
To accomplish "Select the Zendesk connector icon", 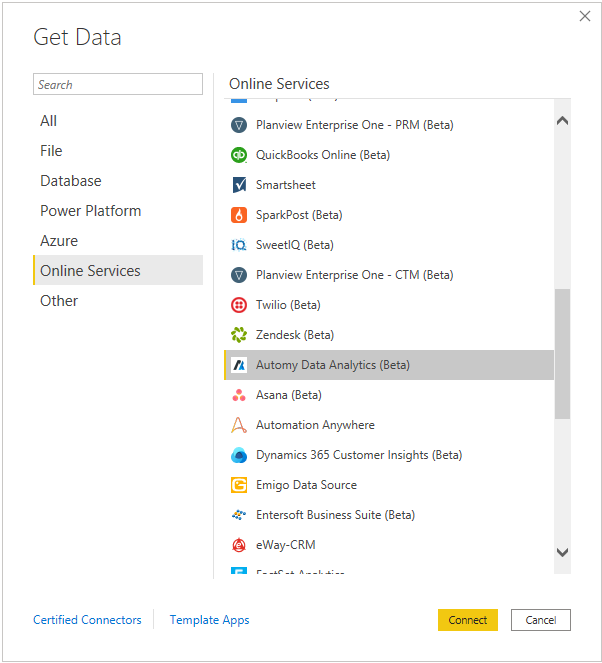I will 239,335.
